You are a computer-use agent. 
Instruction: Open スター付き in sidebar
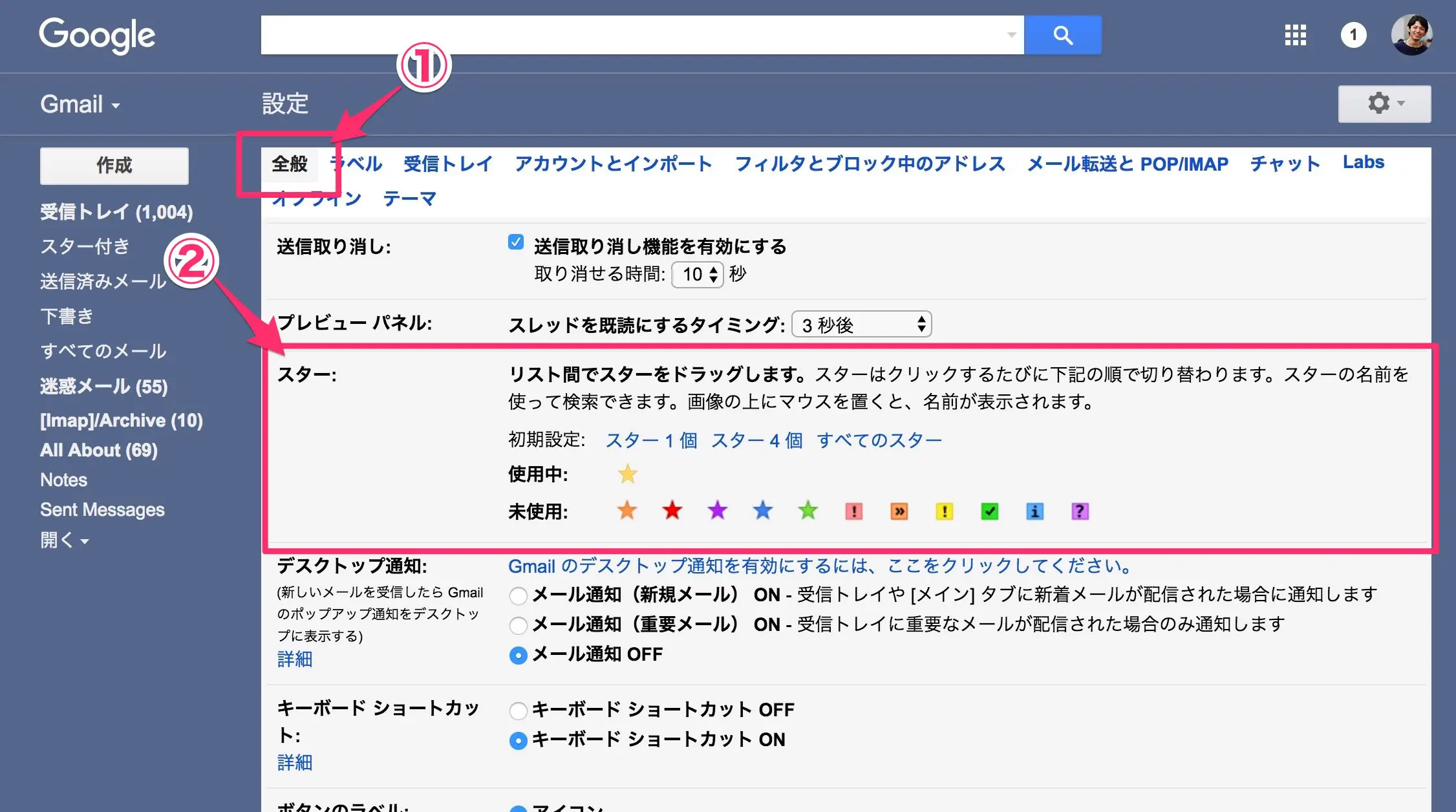[85, 246]
